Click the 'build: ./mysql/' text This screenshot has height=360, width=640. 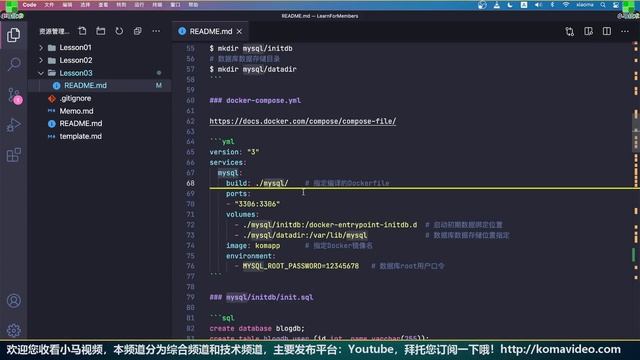click(257, 183)
